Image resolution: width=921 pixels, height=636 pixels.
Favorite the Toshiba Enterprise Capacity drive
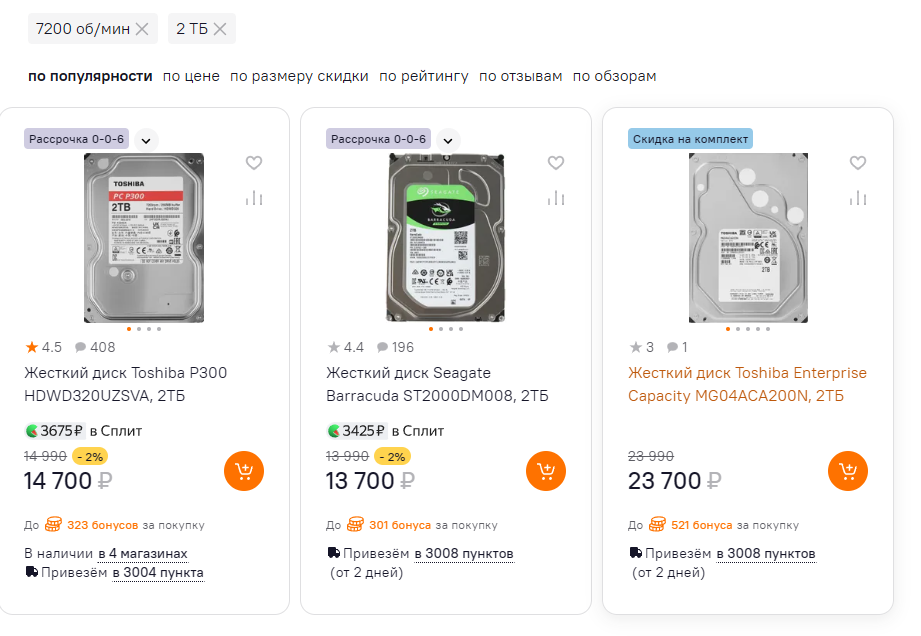point(858,163)
